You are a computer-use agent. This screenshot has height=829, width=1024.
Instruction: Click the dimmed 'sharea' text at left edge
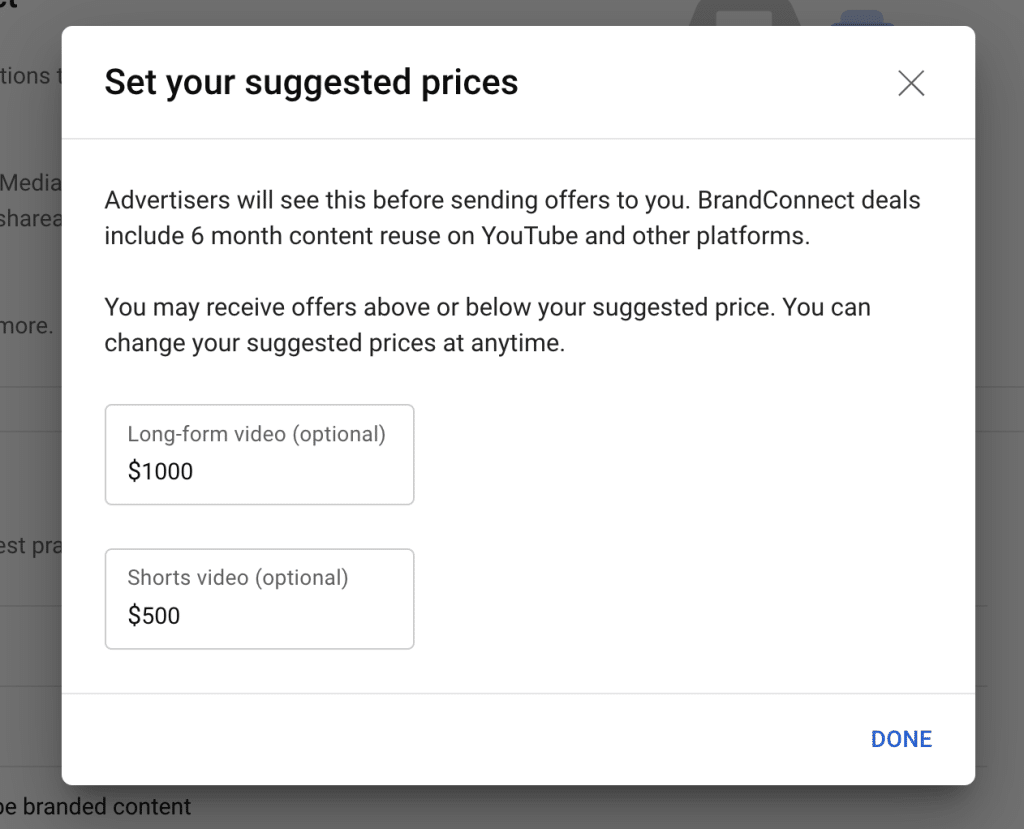point(30,218)
